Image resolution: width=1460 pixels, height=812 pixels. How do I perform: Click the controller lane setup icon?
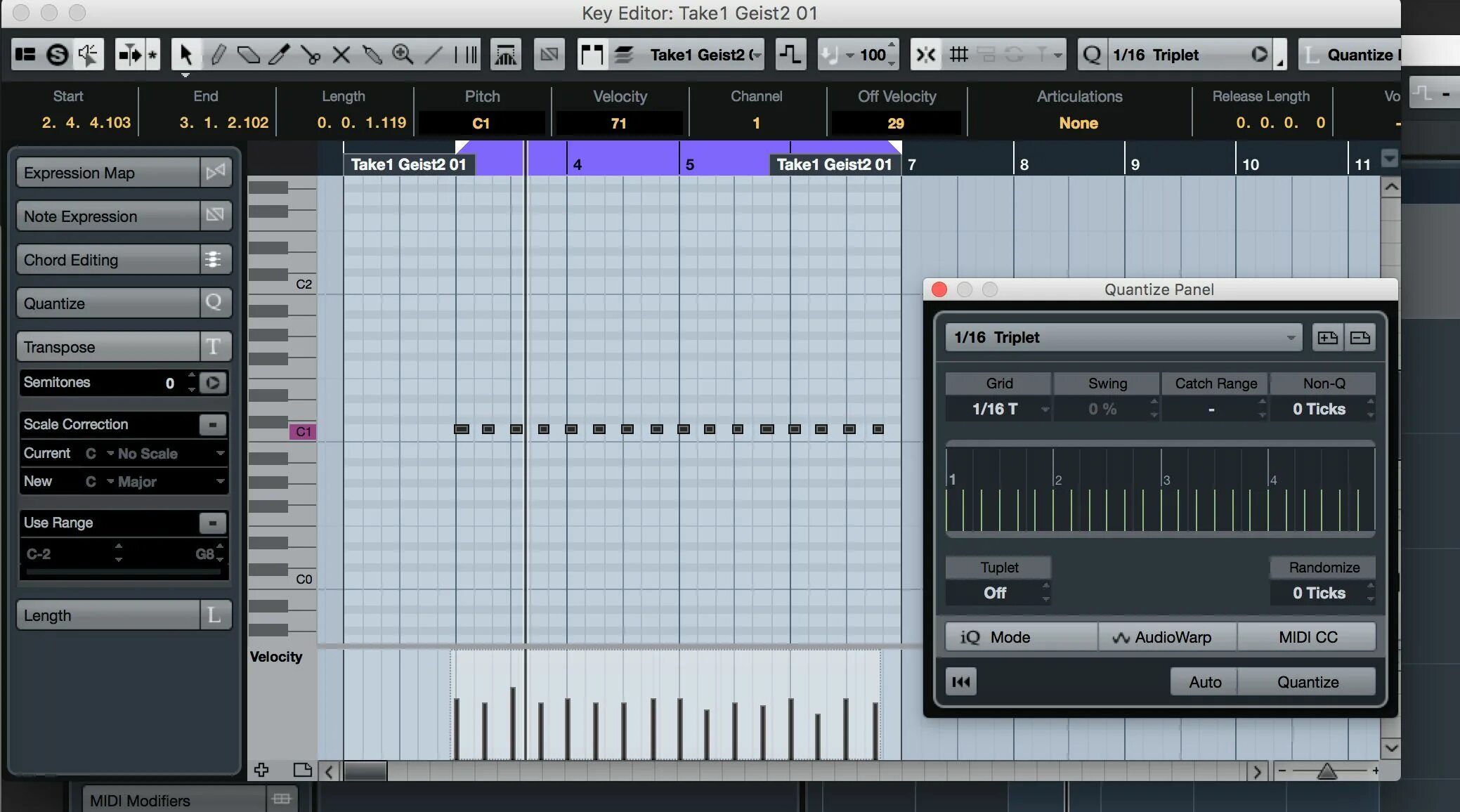click(x=303, y=770)
